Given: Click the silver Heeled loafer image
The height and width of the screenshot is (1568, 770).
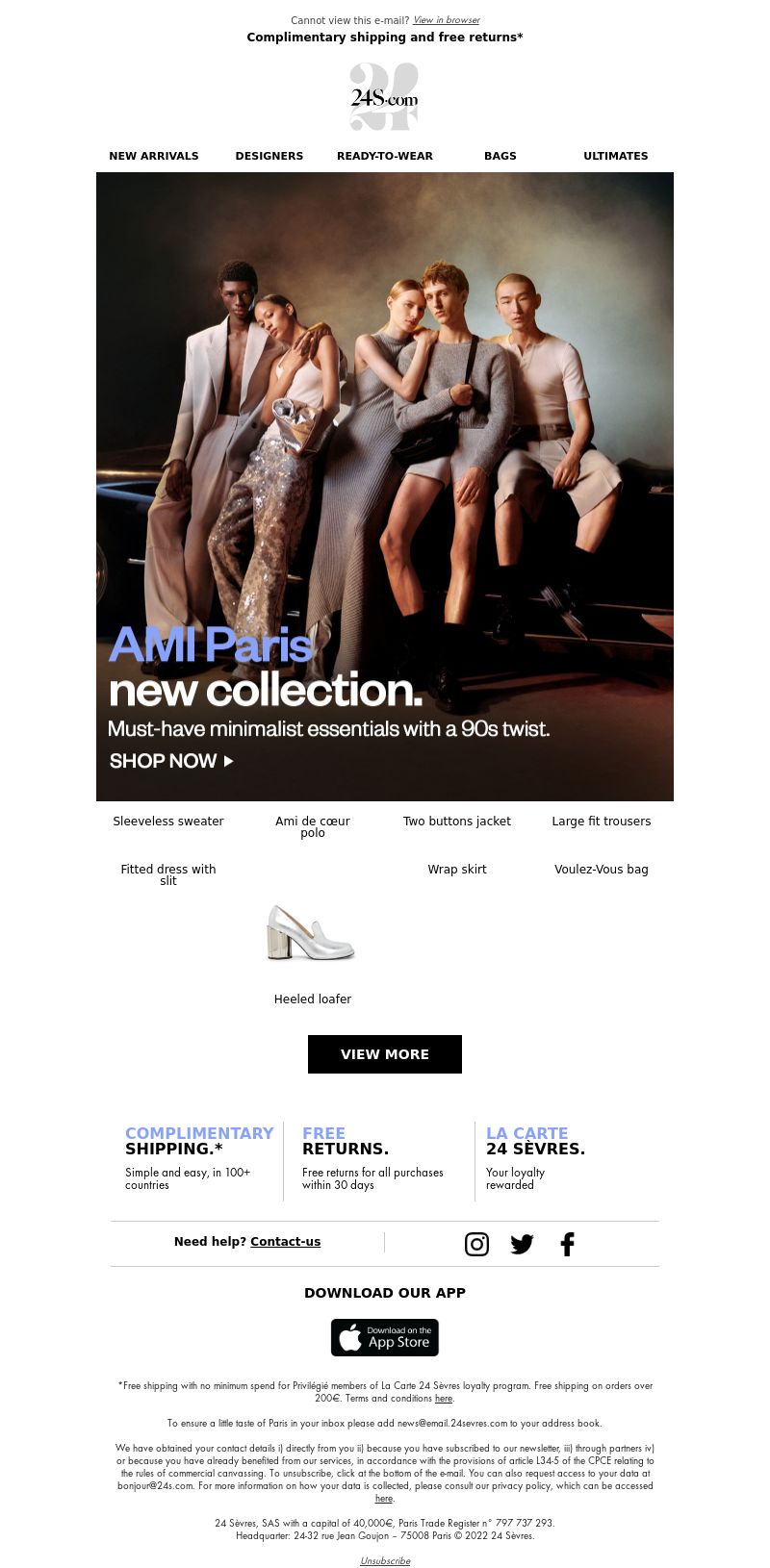Looking at the screenshot, I should point(311,933).
